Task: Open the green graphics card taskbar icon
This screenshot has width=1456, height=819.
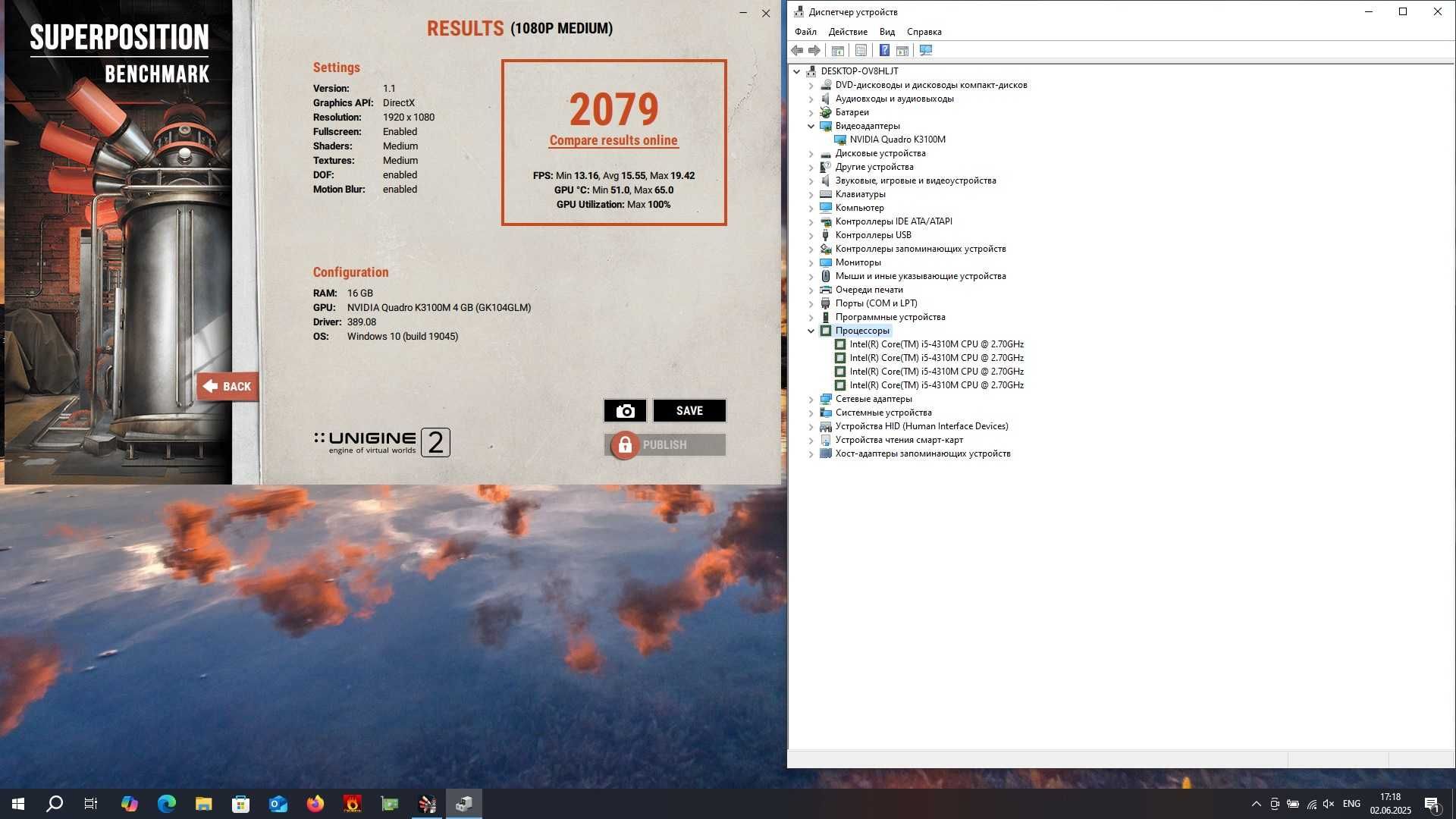Action: [389, 804]
